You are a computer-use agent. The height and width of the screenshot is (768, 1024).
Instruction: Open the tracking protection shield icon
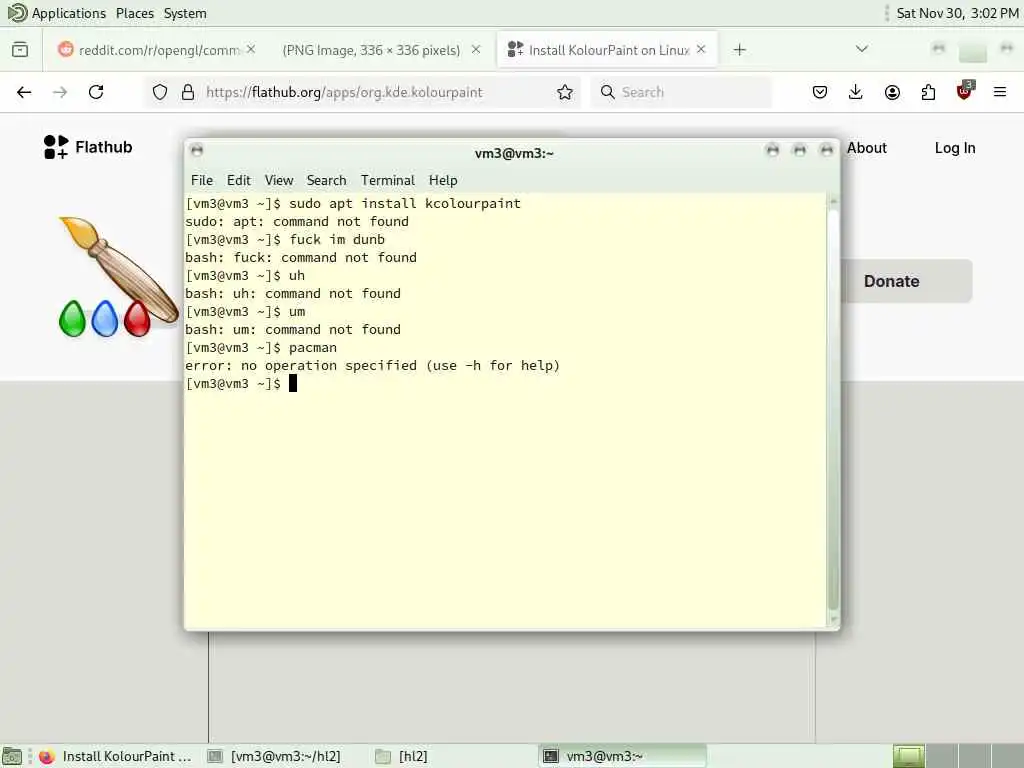(x=160, y=92)
